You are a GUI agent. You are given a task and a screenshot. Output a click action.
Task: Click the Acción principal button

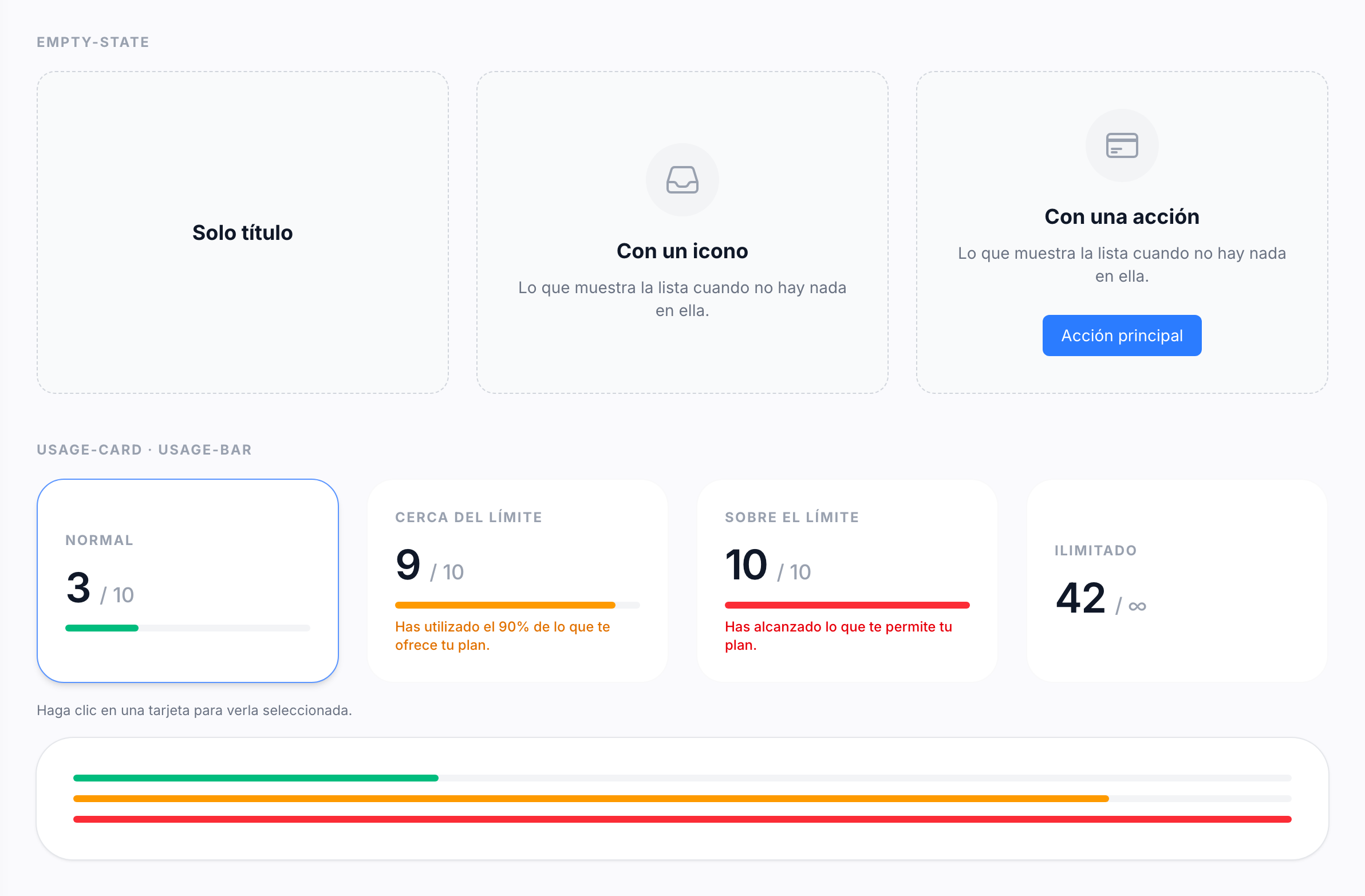click(x=1121, y=335)
